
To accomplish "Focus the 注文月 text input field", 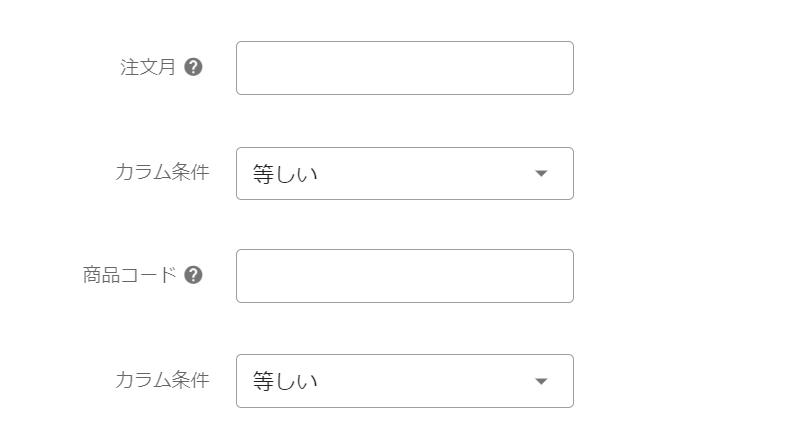I will point(404,68).
